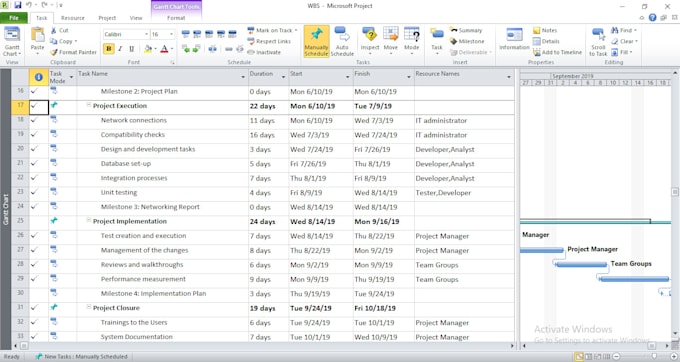Open the Help icon
The image size is (680, 362).
point(652,18)
